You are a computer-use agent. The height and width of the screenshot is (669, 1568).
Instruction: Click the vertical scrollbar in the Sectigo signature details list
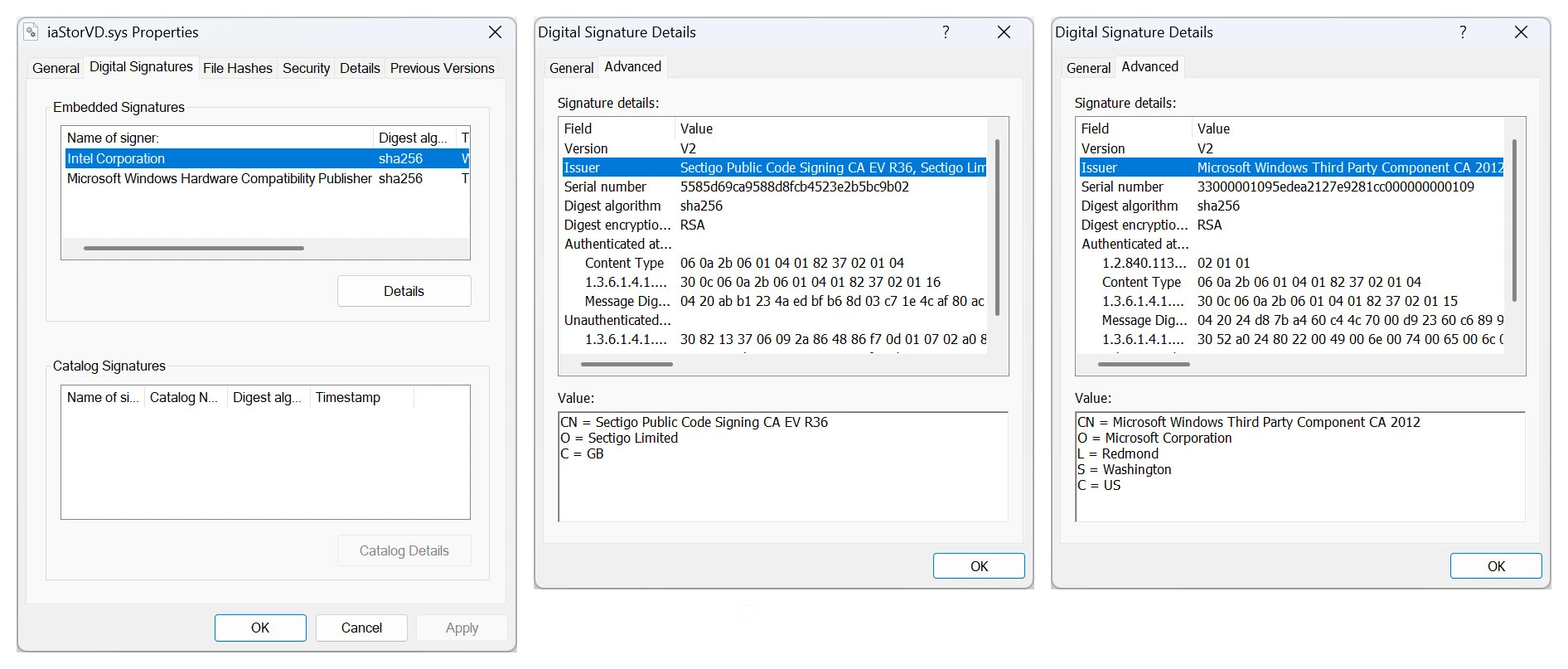997,227
